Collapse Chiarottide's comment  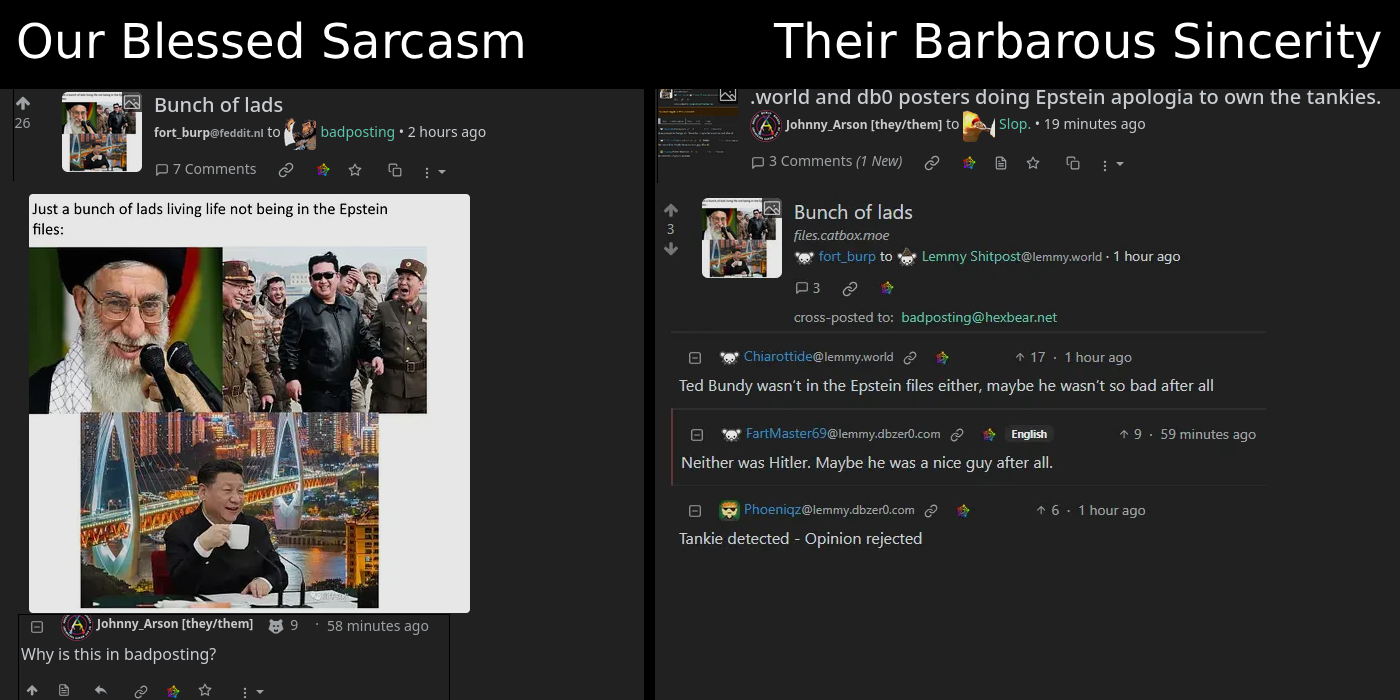695,358
